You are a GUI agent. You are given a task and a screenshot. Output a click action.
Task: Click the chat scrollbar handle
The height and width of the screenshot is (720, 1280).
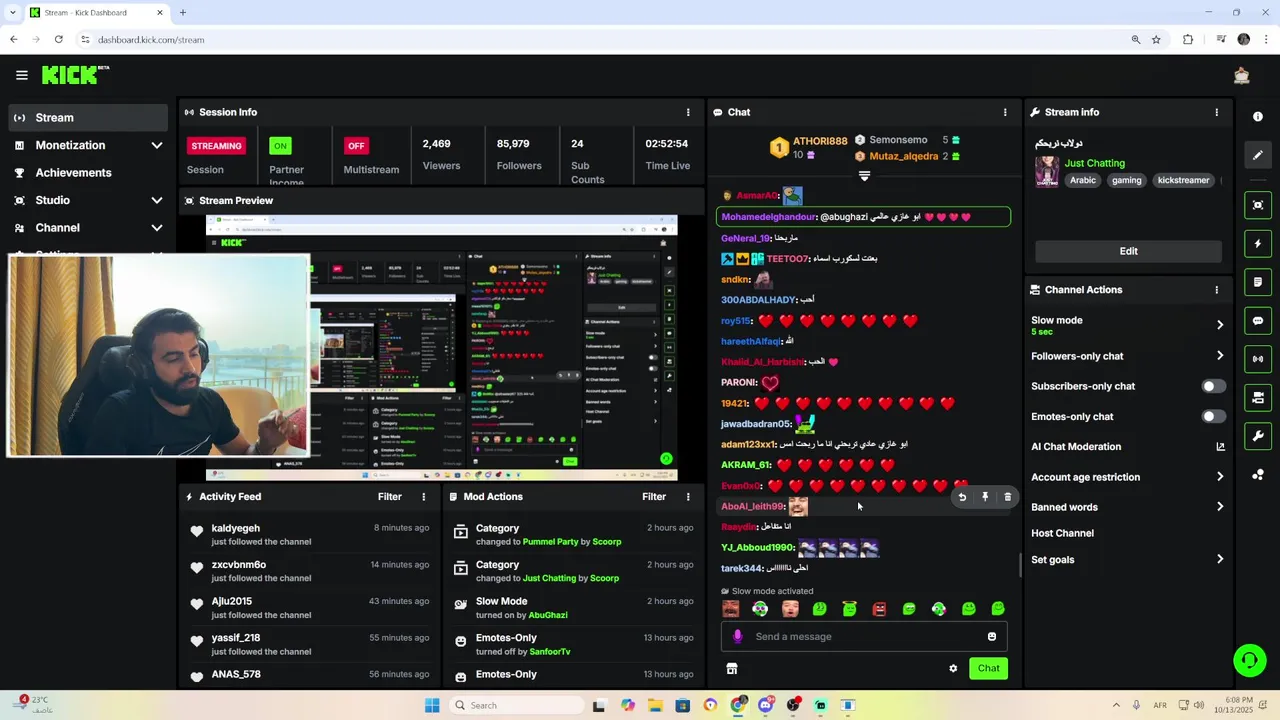click(x=1020, y=565)
